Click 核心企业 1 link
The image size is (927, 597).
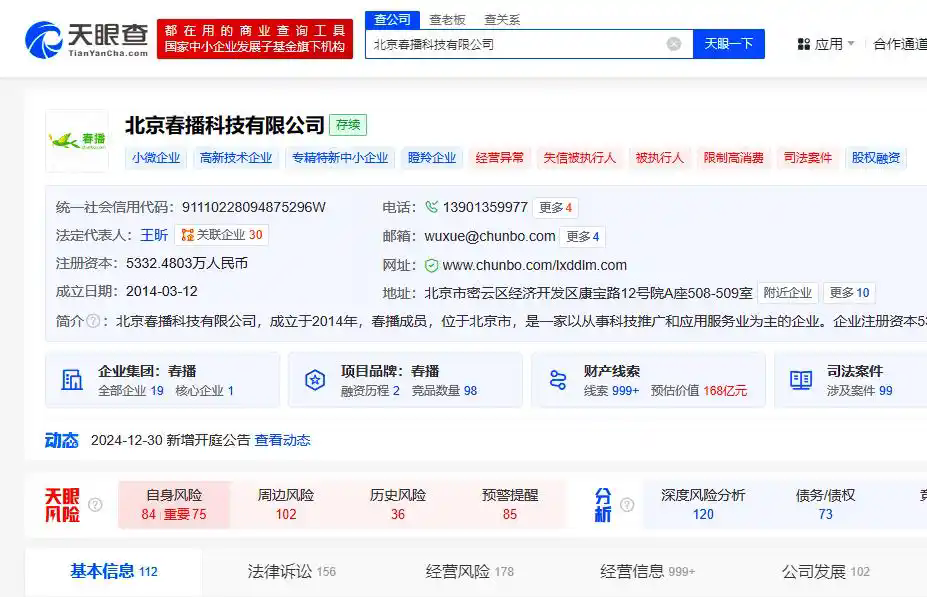coord(205,391)
